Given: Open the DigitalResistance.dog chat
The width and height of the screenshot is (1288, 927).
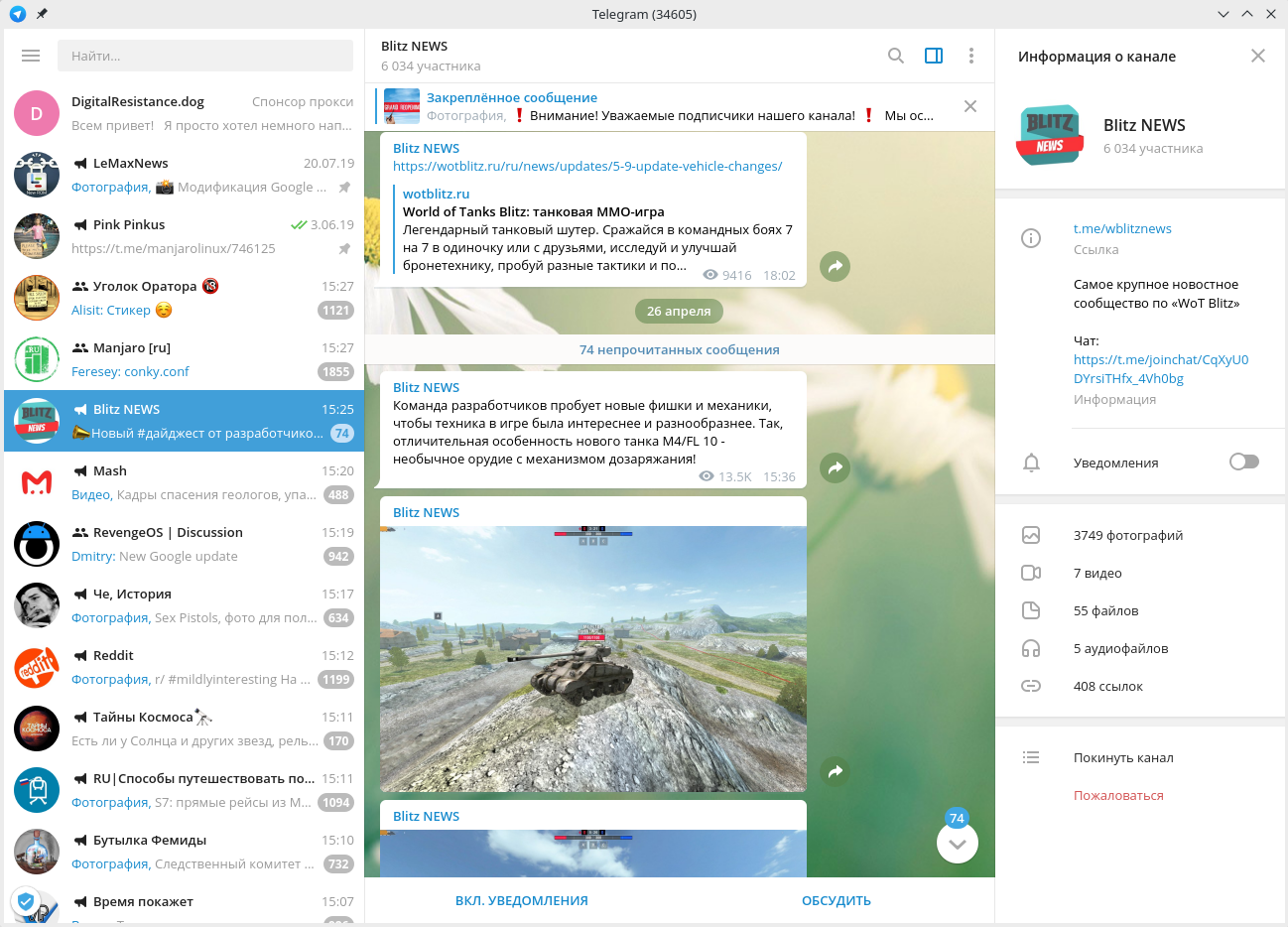Looking at the screenshot, I should tap(185, 113).
